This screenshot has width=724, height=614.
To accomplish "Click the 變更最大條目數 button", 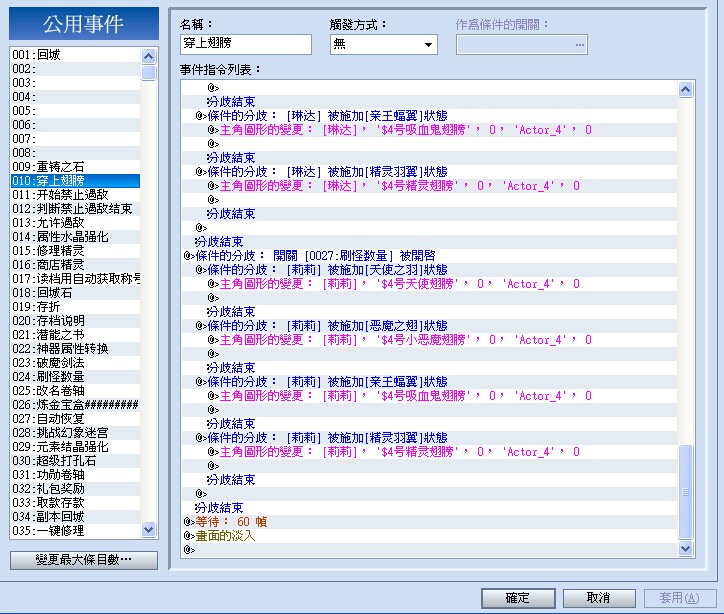I will 84,560.
